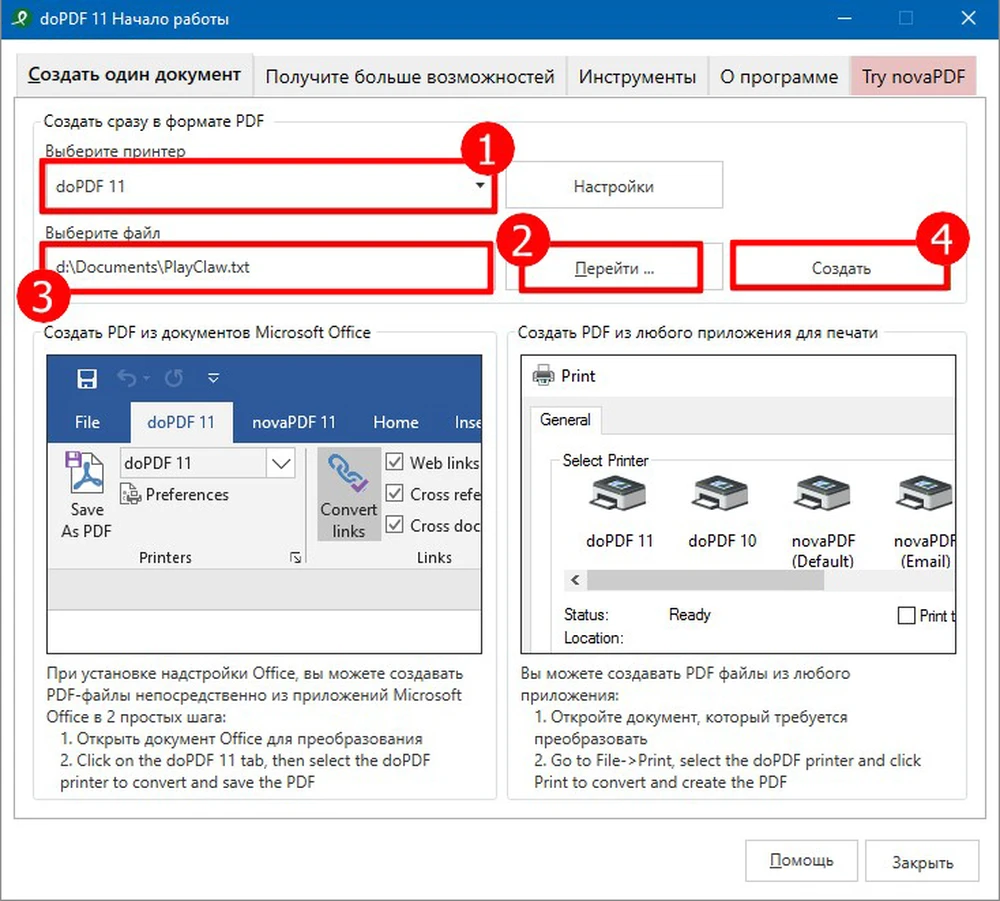The width and height of the screenshot is (1000, 901).
Task: Click the Save As PDF icon
Action: (85, 475)
